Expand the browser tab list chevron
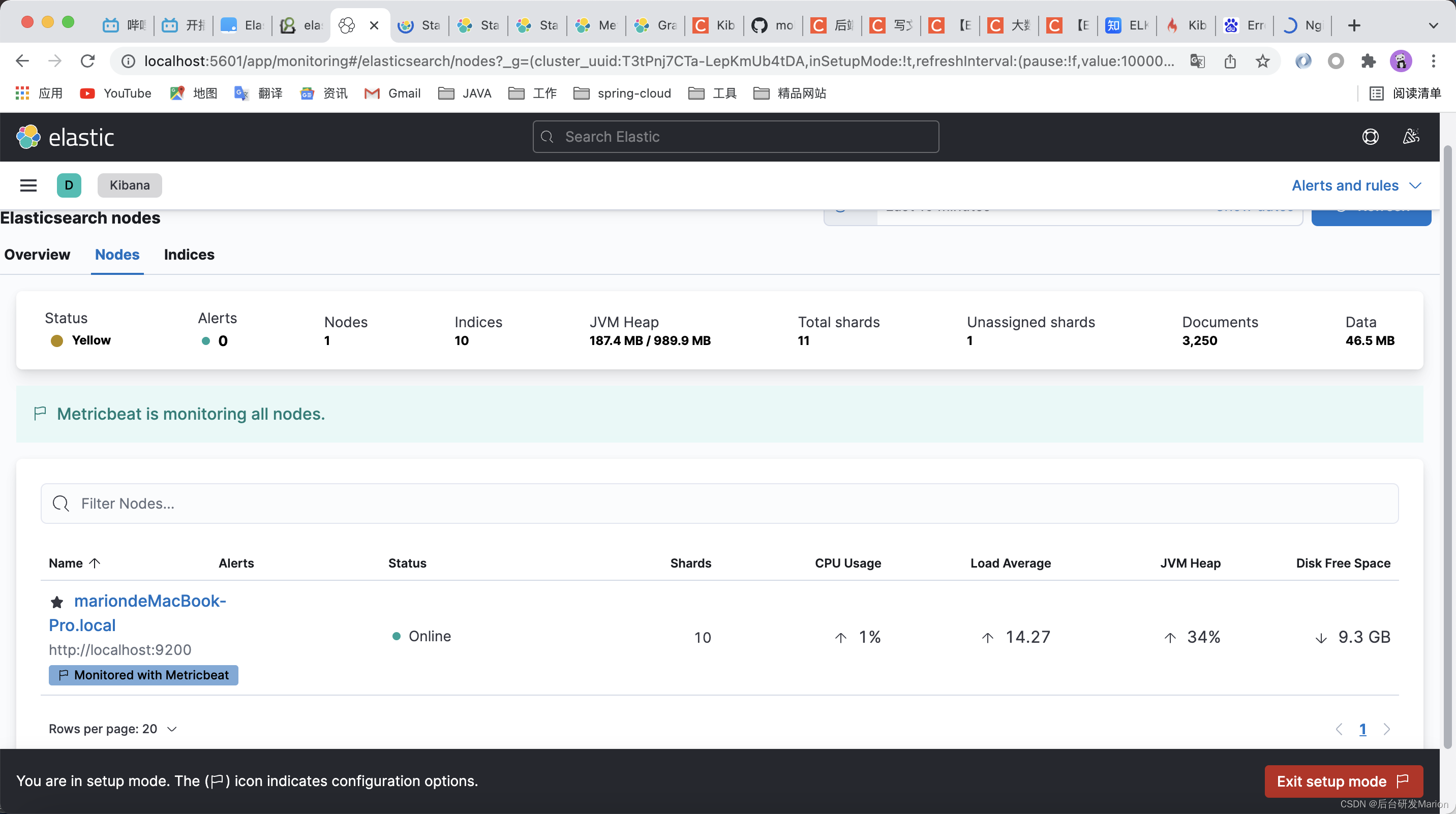This screenshot has width=1456, height=814. [1433, 25]
